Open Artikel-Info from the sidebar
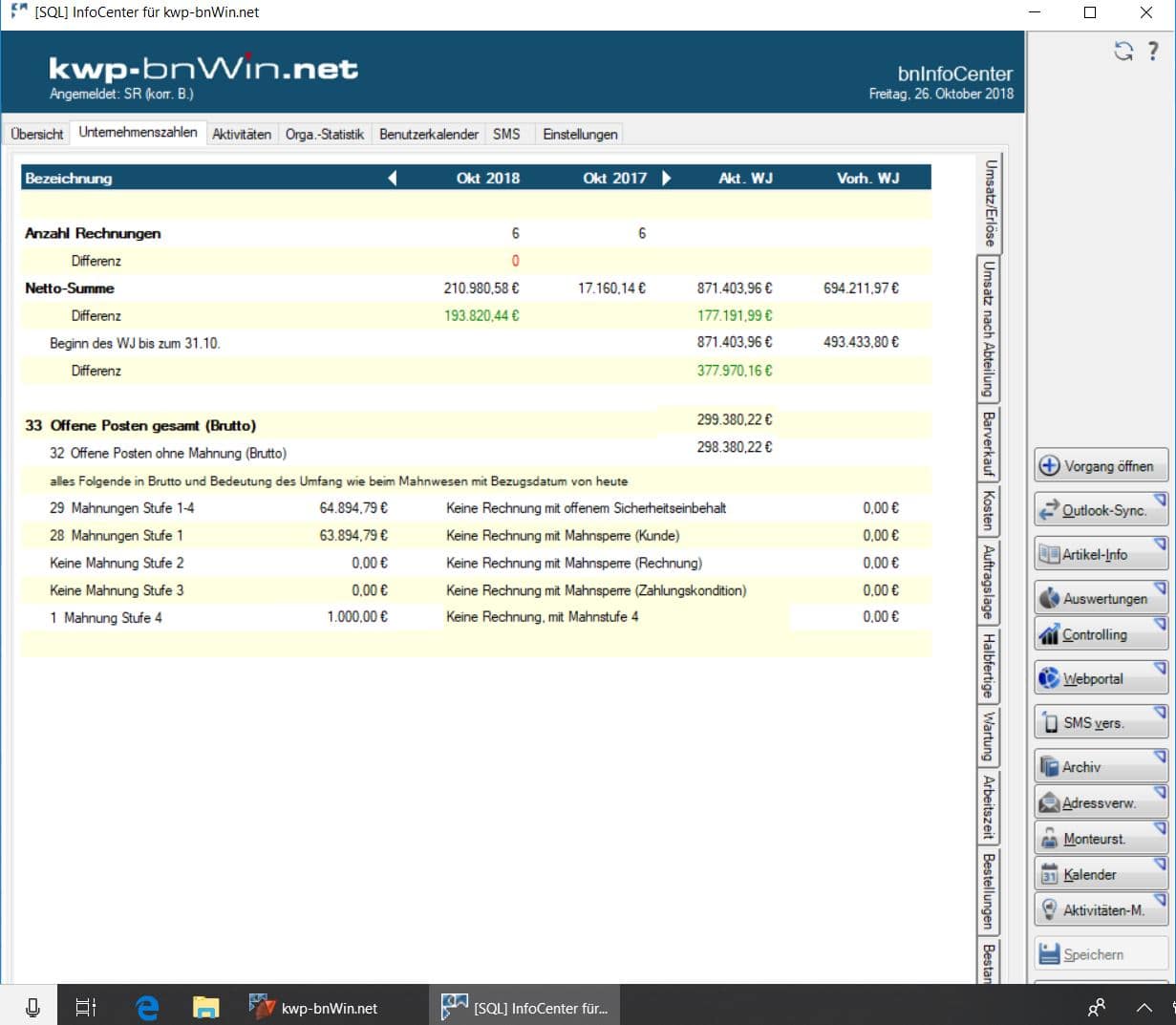The height and width of the screenshot is (1025, 1176). [1100, 554]
